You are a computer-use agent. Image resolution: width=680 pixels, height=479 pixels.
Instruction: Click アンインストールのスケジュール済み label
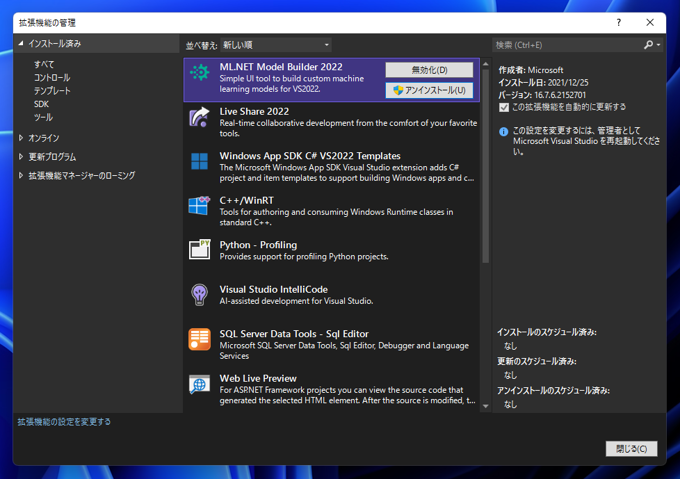(x=553, y=391)
